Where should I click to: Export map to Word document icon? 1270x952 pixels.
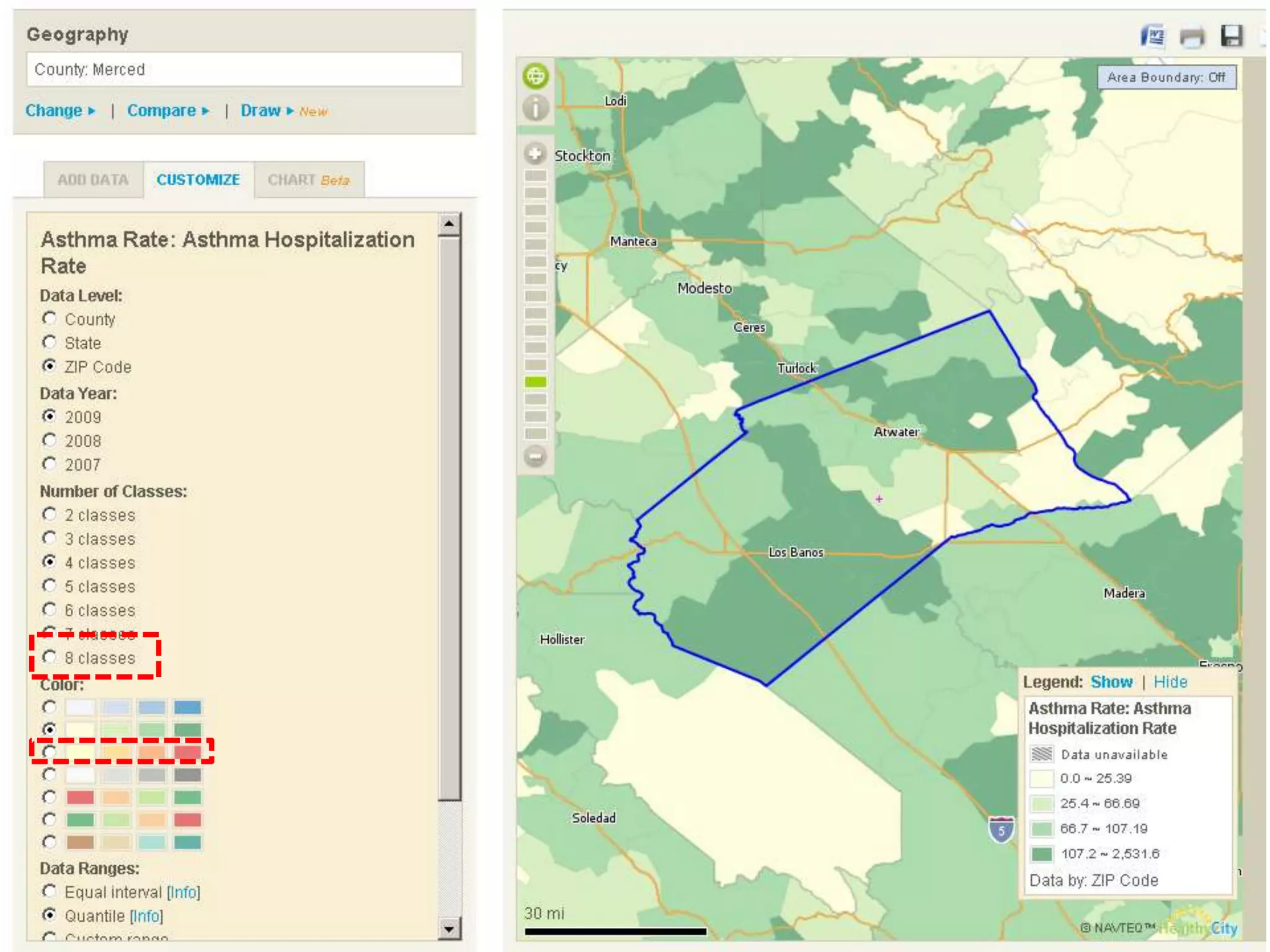point(1153,36)
